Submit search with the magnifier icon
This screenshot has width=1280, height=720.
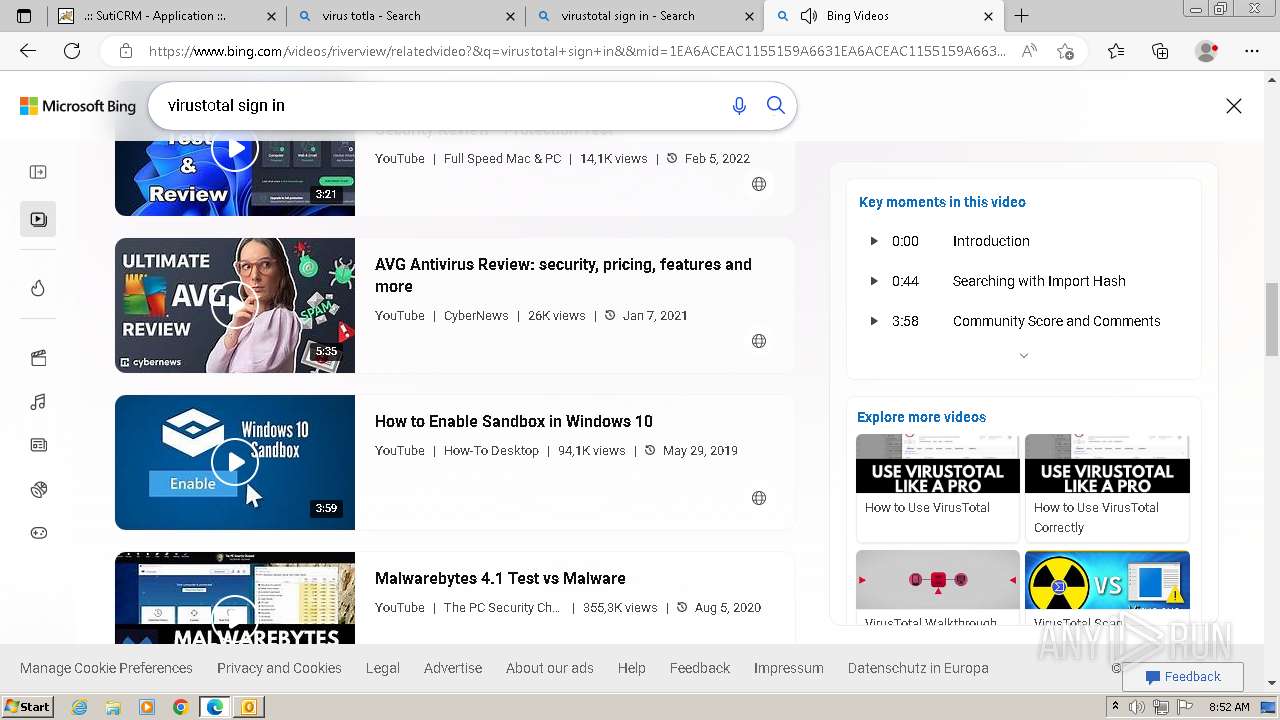pos(776,105)
